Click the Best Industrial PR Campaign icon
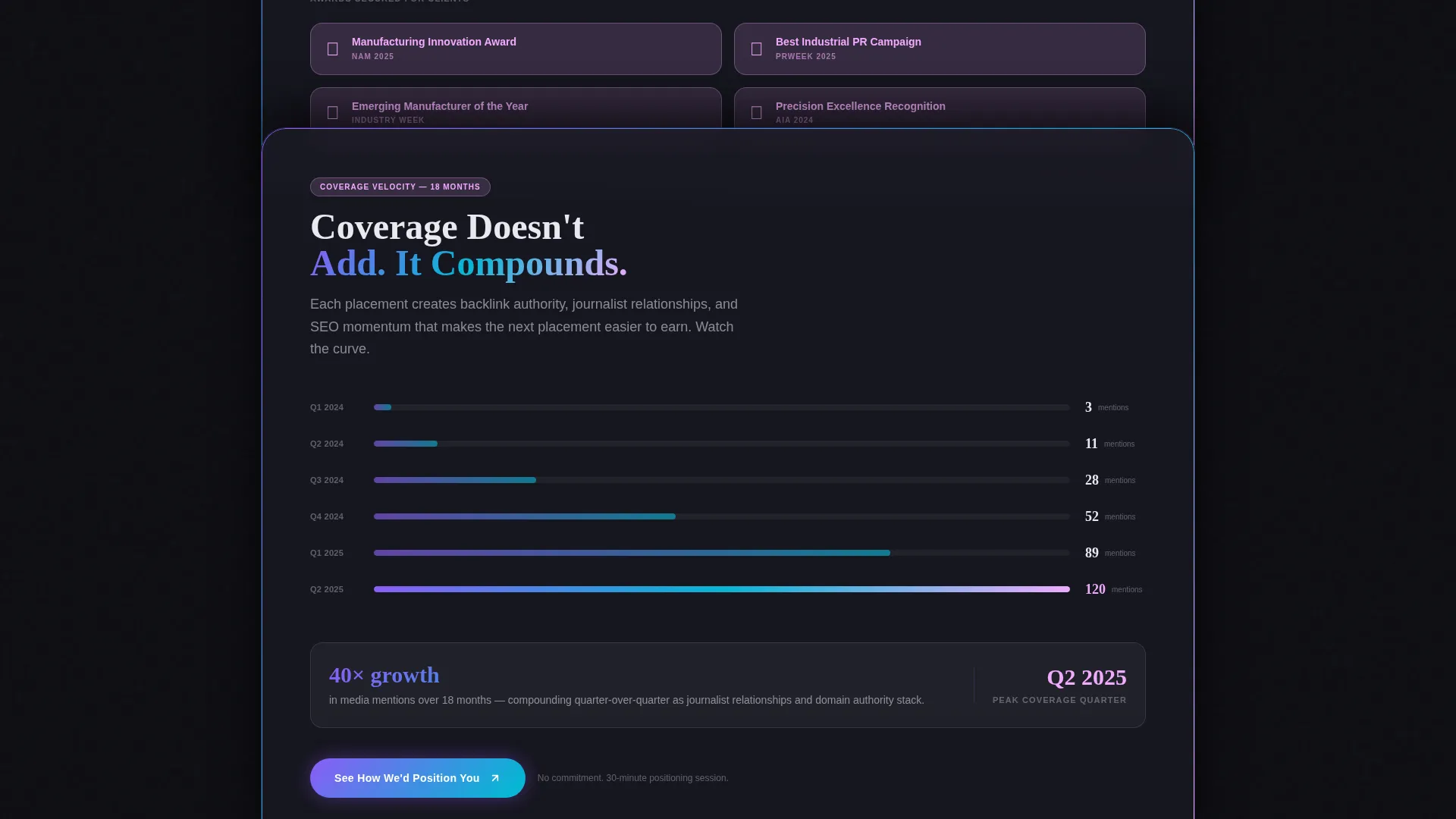Image resolution: width=1456 pixels, height=819 pixels. (756, 49)
